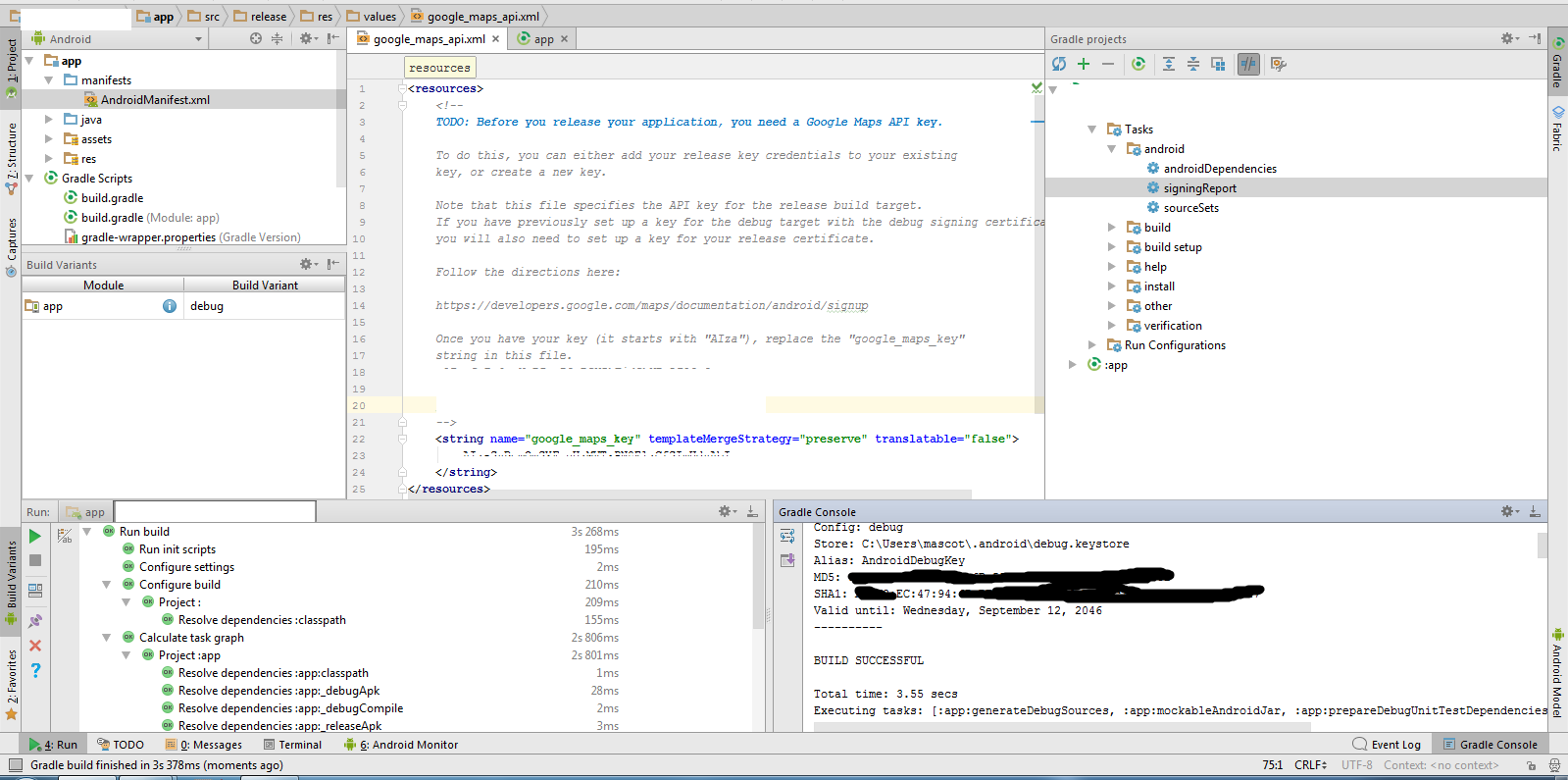Click the Gradle Console button in status bar
Image resolution: width=1568 pixels, height=780 pixels.
1490,745
